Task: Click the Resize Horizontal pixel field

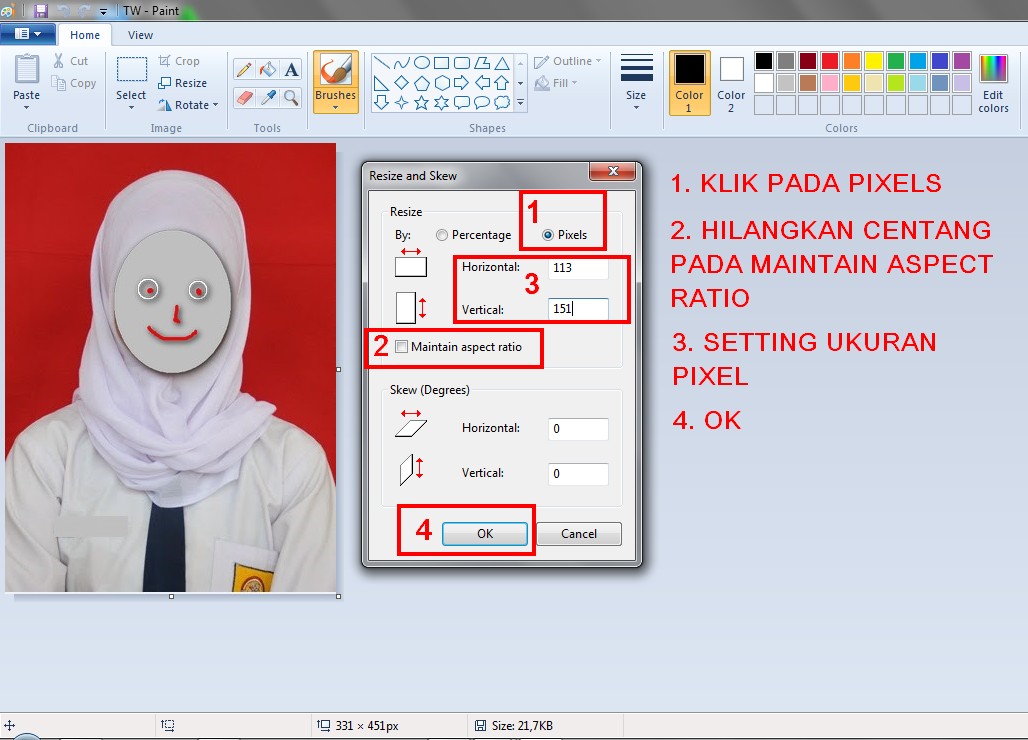Action: point(578,267)
